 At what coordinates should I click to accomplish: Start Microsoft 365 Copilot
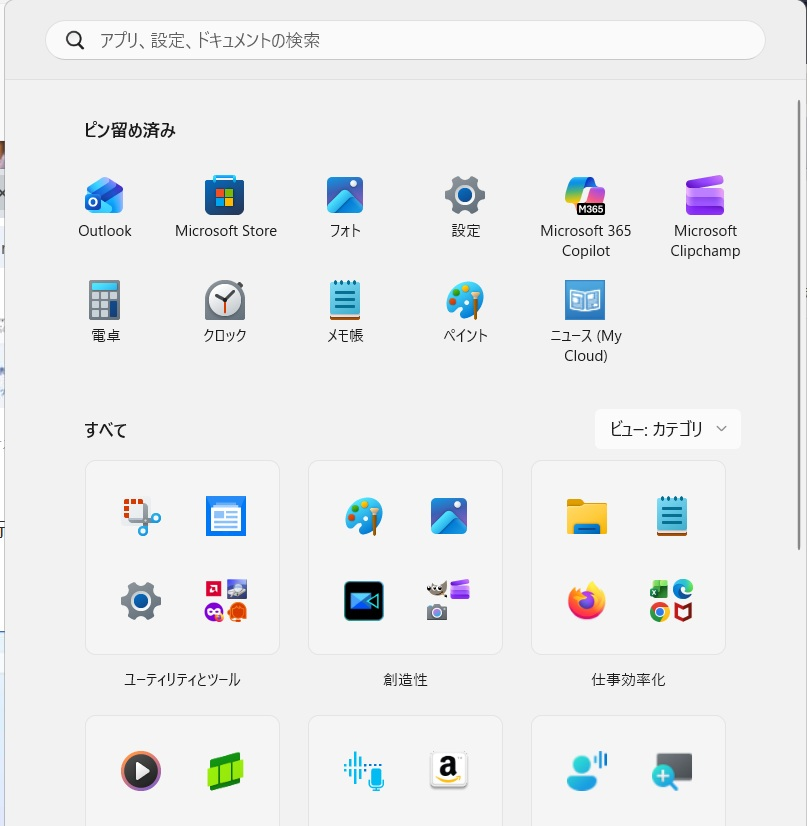(585, 195)
